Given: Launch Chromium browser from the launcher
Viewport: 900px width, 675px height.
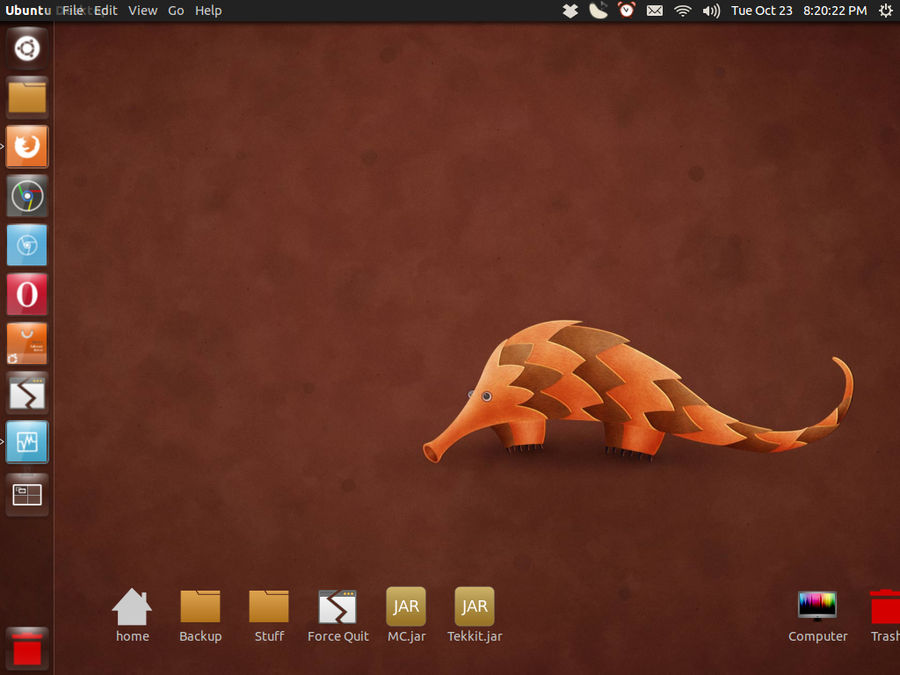Looking at the screenshot, I should (x=27, y=245).
